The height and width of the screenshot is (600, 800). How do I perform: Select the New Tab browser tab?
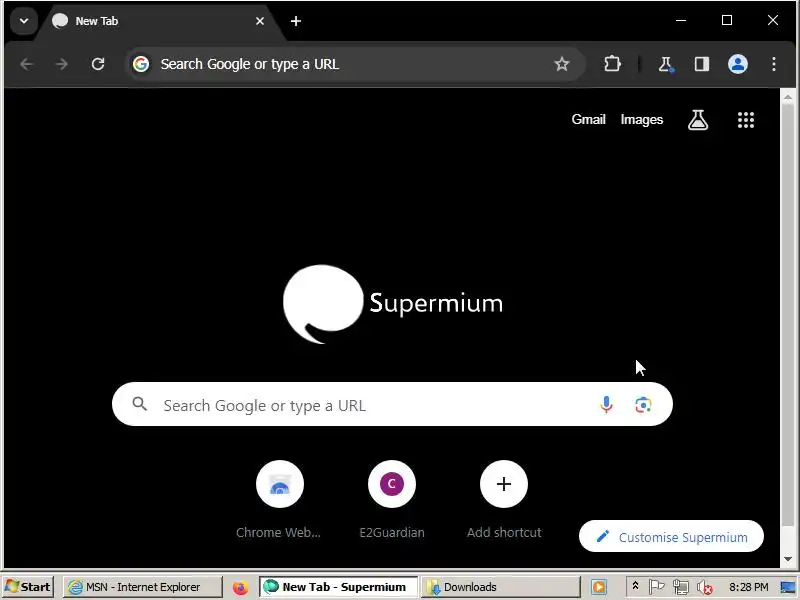158,21
